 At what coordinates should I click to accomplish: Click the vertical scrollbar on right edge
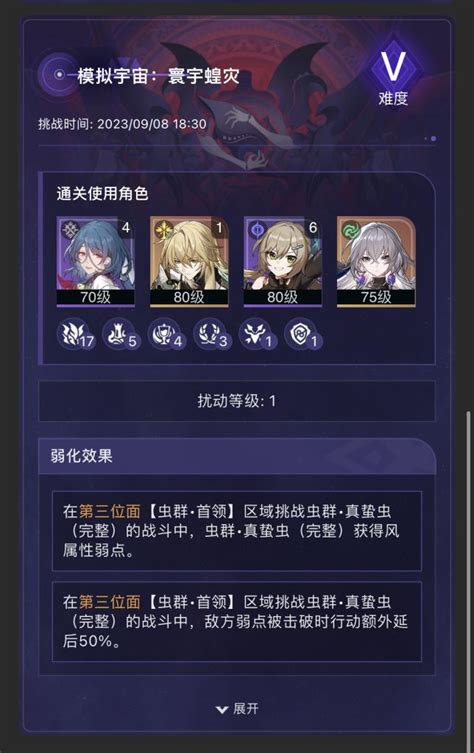pos(468,575)
